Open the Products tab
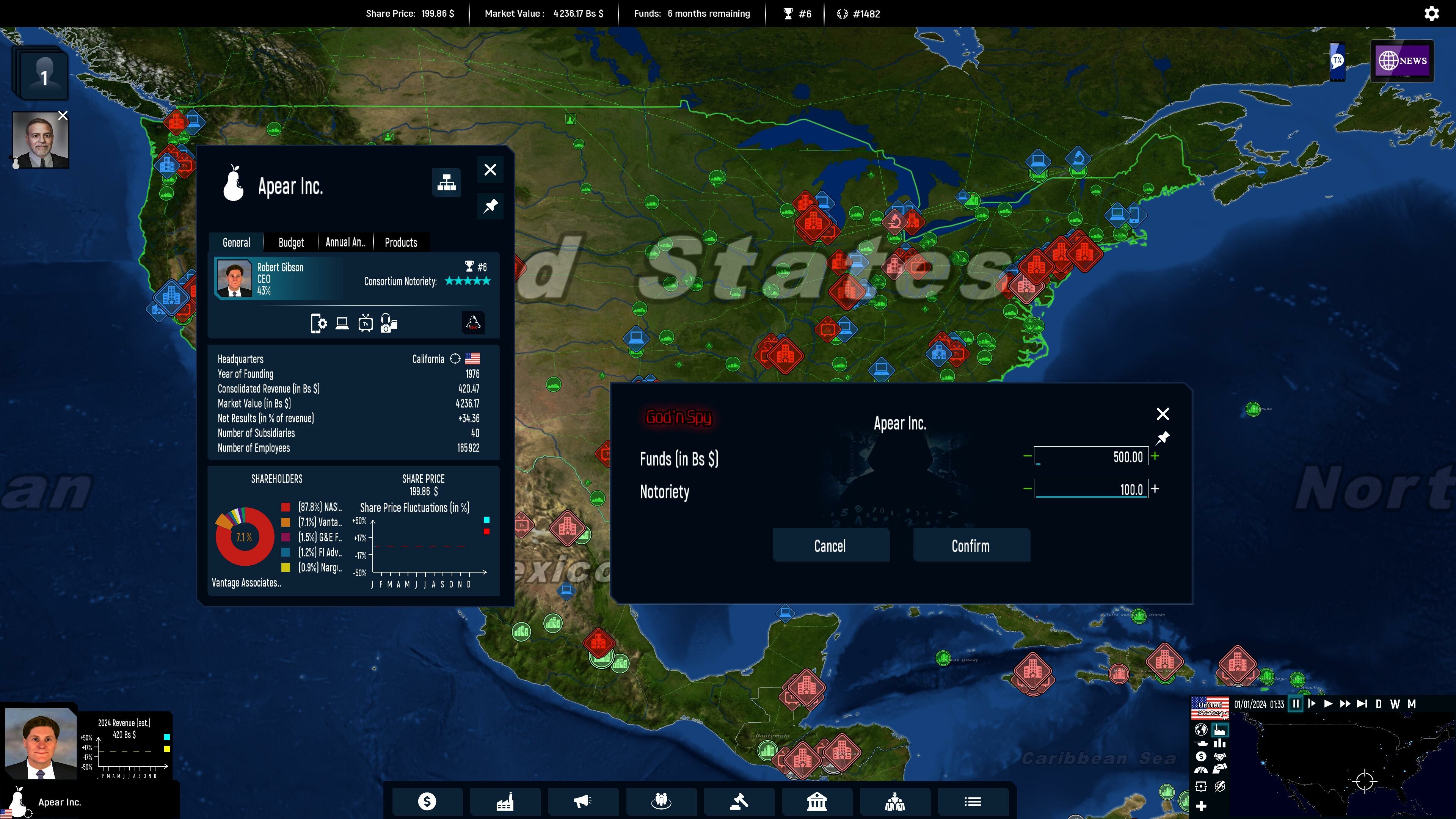 click(x=400, y=243)
